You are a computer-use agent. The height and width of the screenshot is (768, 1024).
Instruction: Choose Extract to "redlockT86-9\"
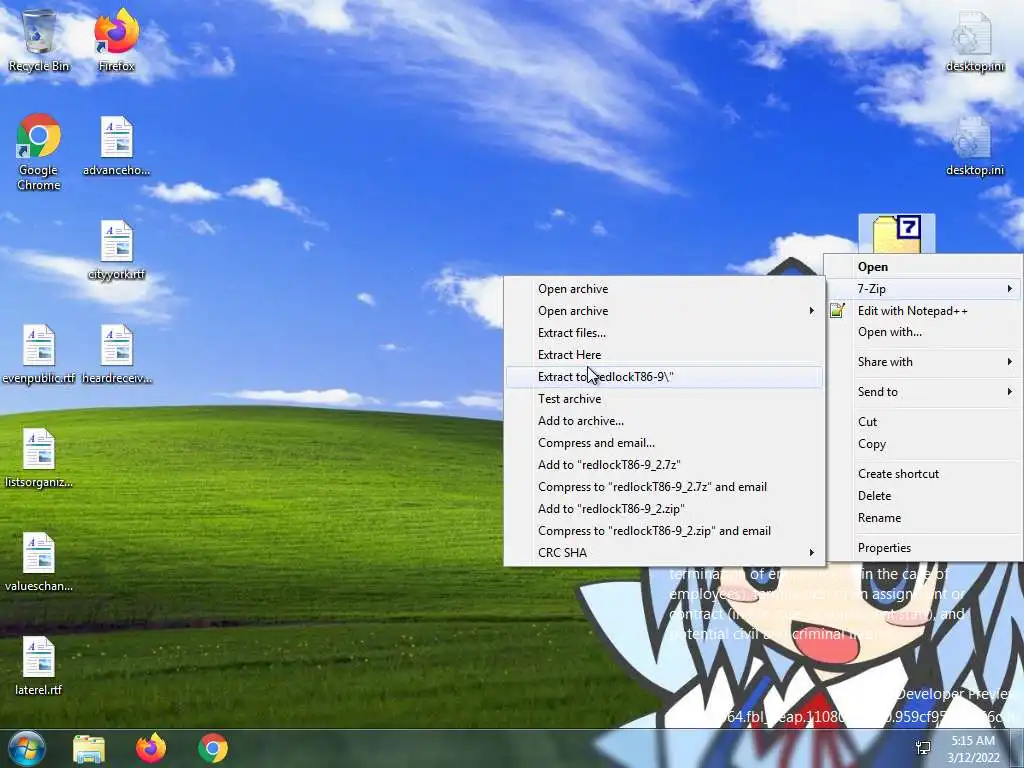664,377
